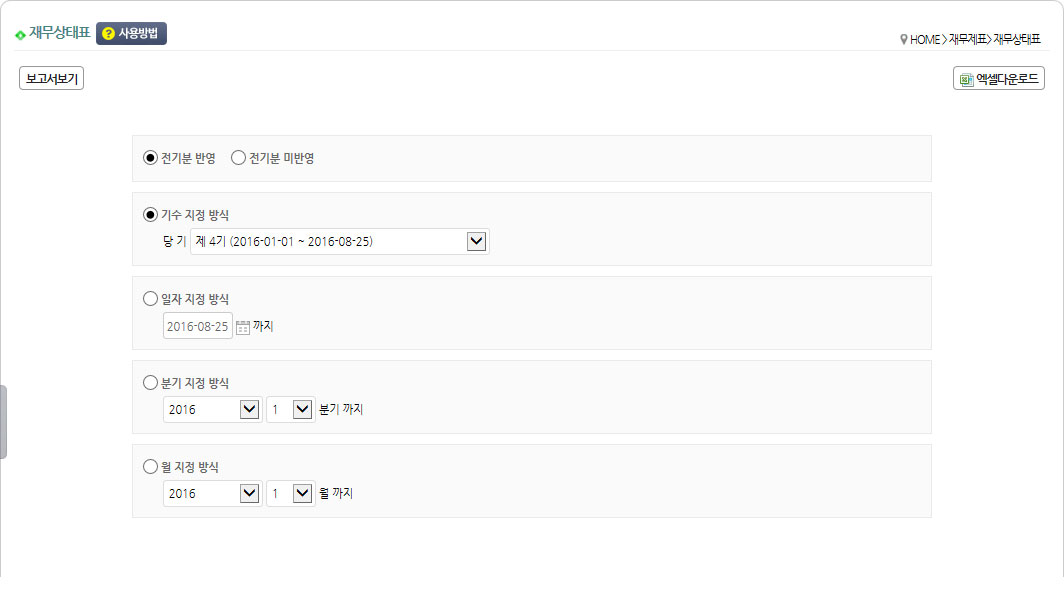The image size is (1064, 607).
Task: Choose 분기 지정 방식 option
Action: [x=150, y=383]
